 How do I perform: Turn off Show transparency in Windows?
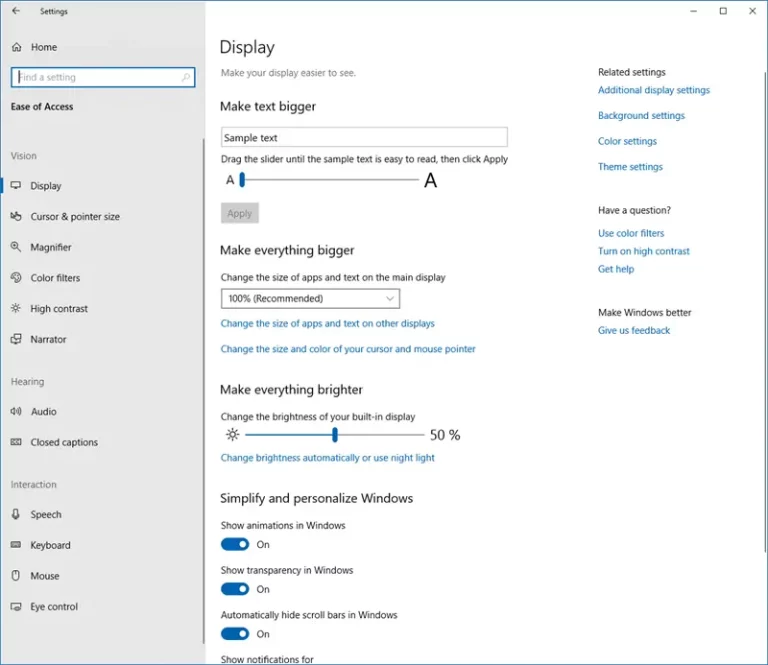(x=235, y=589)
